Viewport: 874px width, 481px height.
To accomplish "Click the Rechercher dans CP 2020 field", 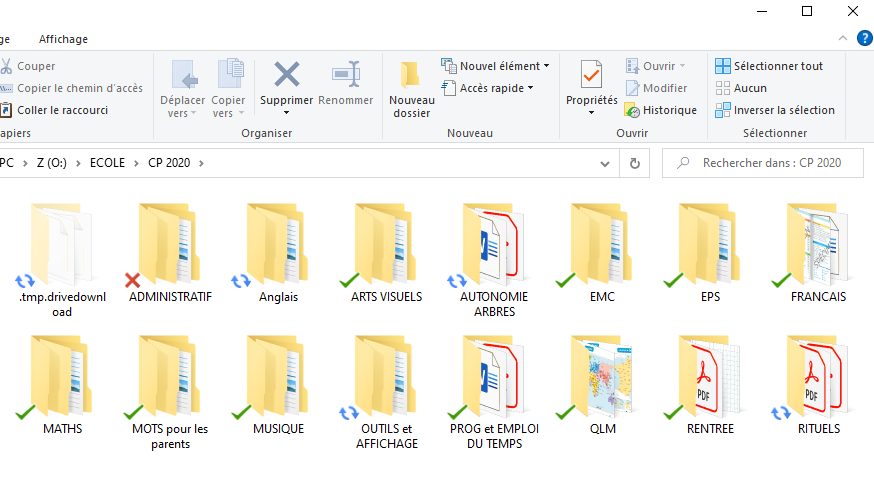I will pyautogui.click(x=770, y=163).
